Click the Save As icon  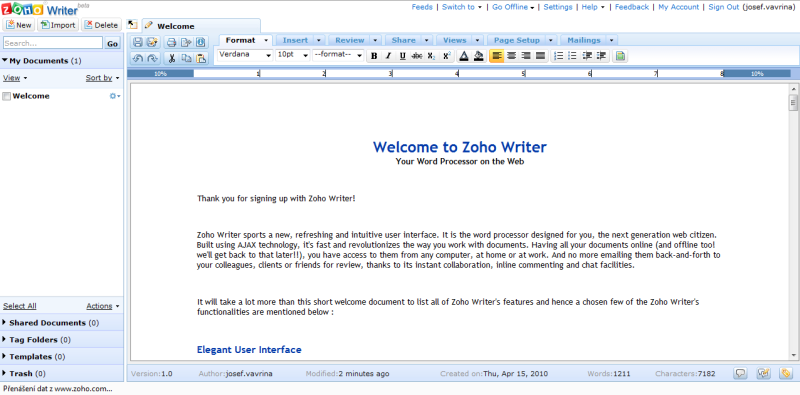click(152, 43)
